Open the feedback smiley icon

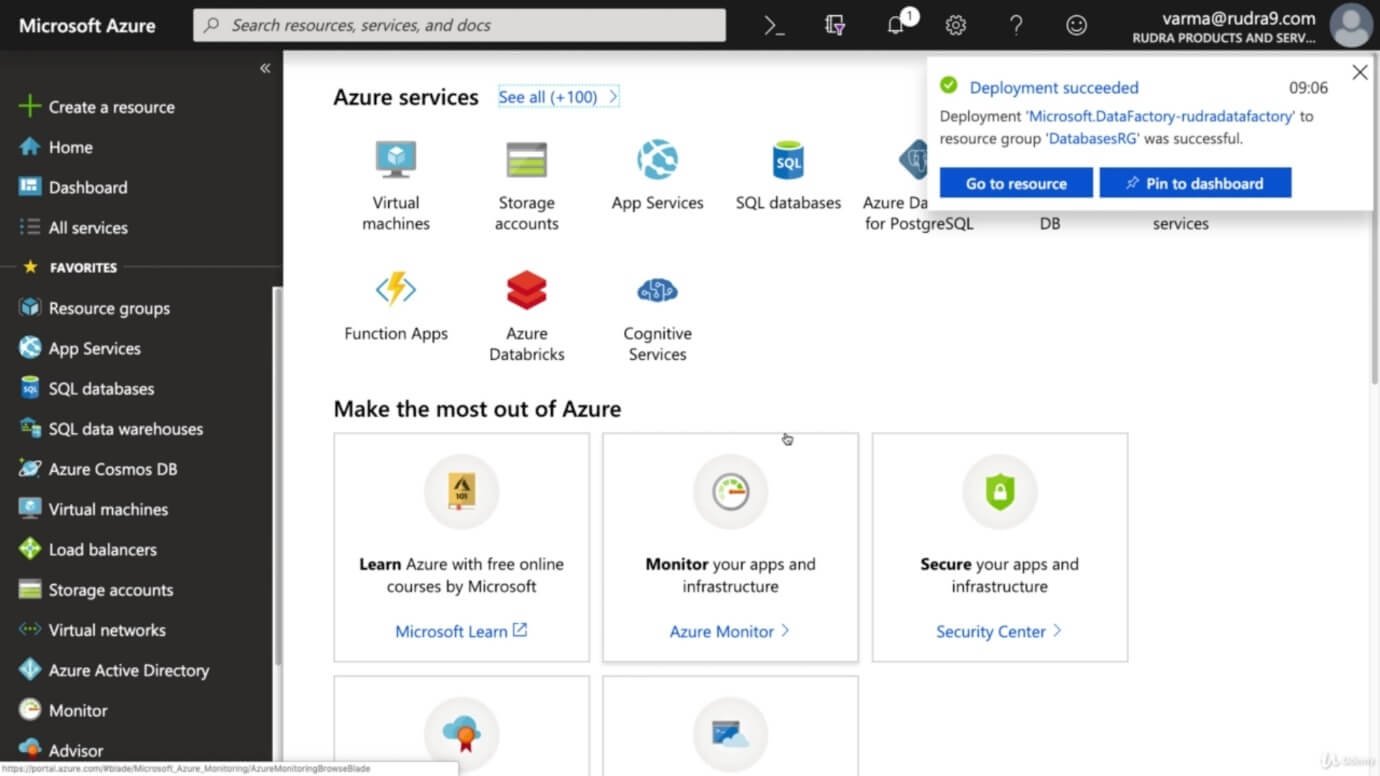coord(1076,26)
